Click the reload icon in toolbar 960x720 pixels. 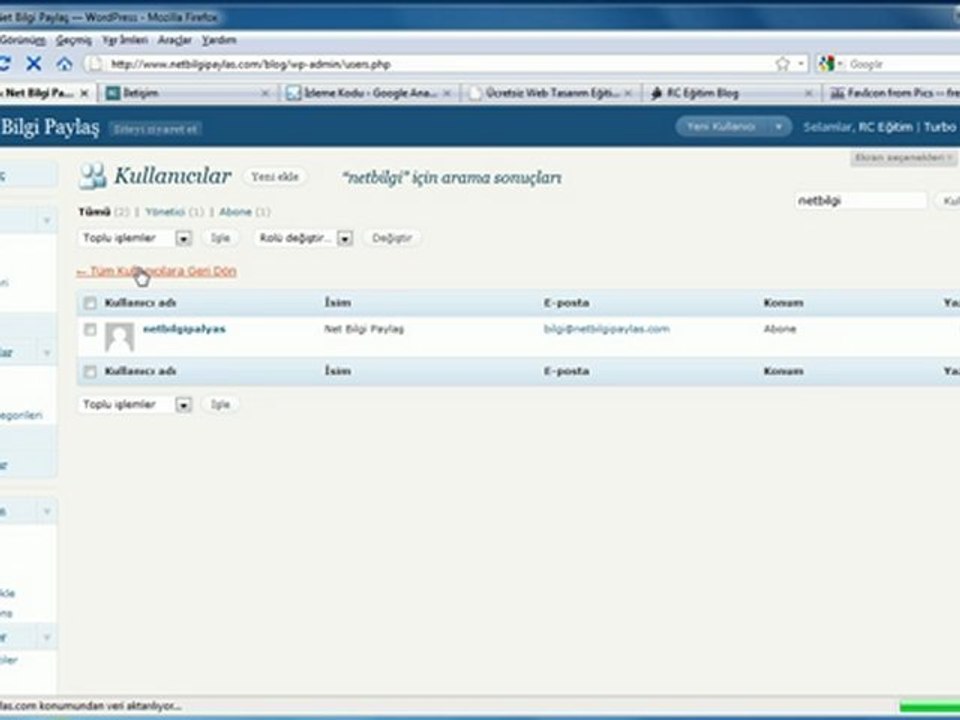tap(4, 63)
